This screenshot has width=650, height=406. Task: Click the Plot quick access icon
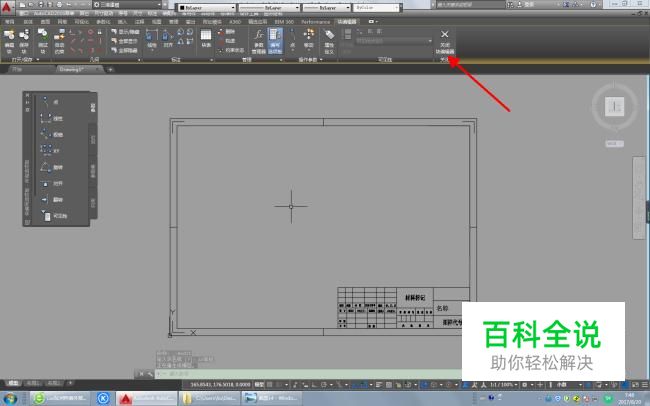[x=59, y=5]
